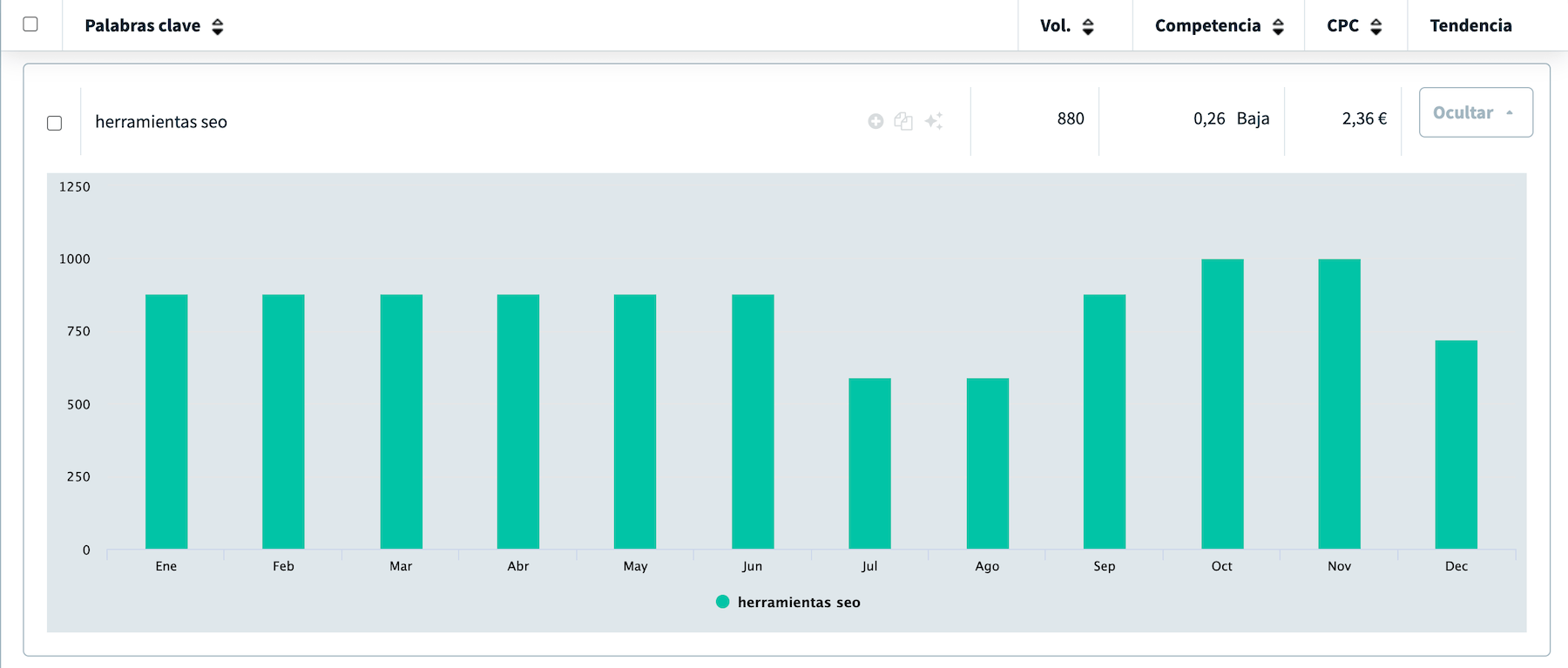Click the Abr bar in the chart

click(x=518, y=422)
